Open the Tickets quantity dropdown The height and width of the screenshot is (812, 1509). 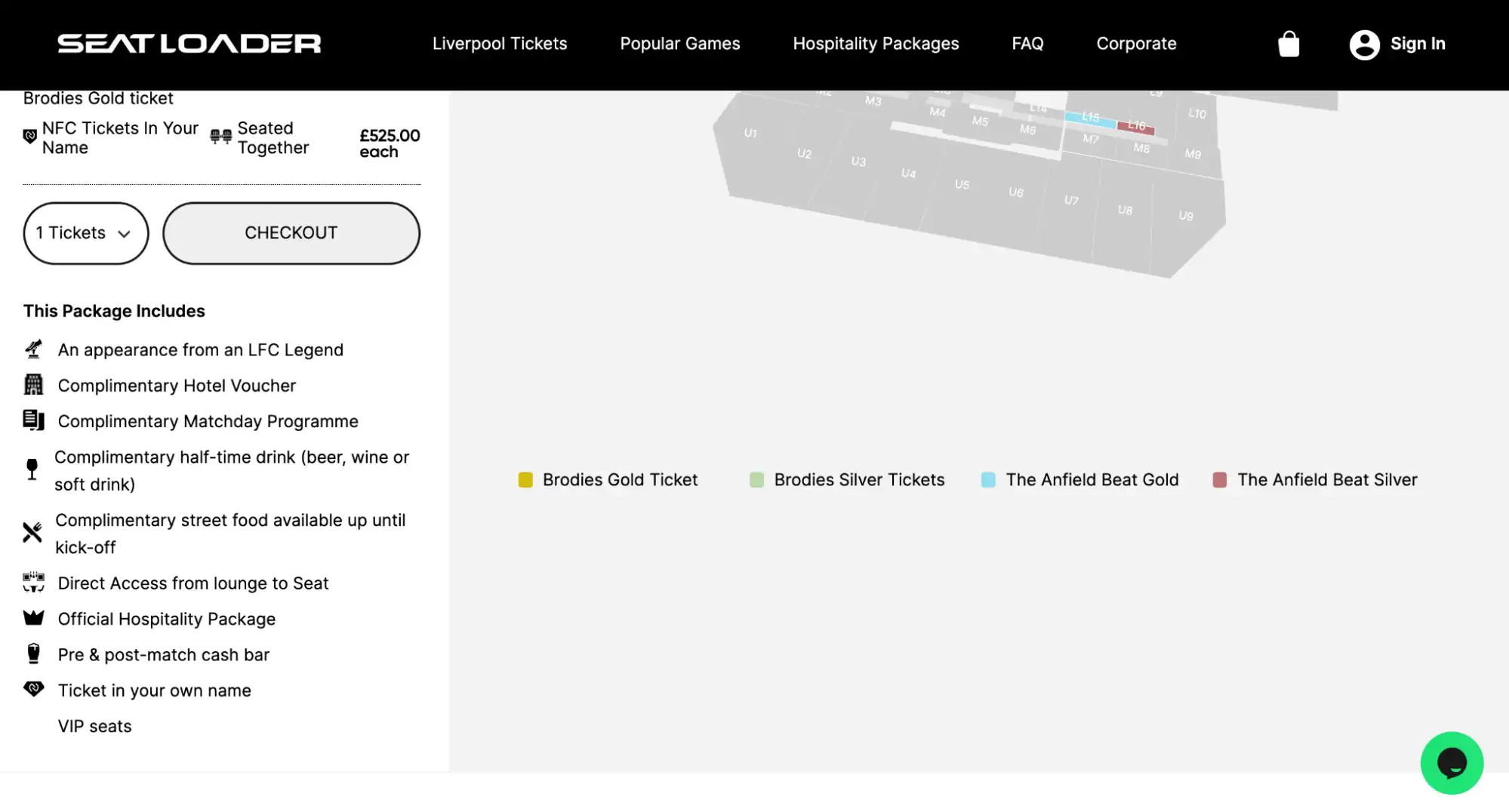[85, 233]
